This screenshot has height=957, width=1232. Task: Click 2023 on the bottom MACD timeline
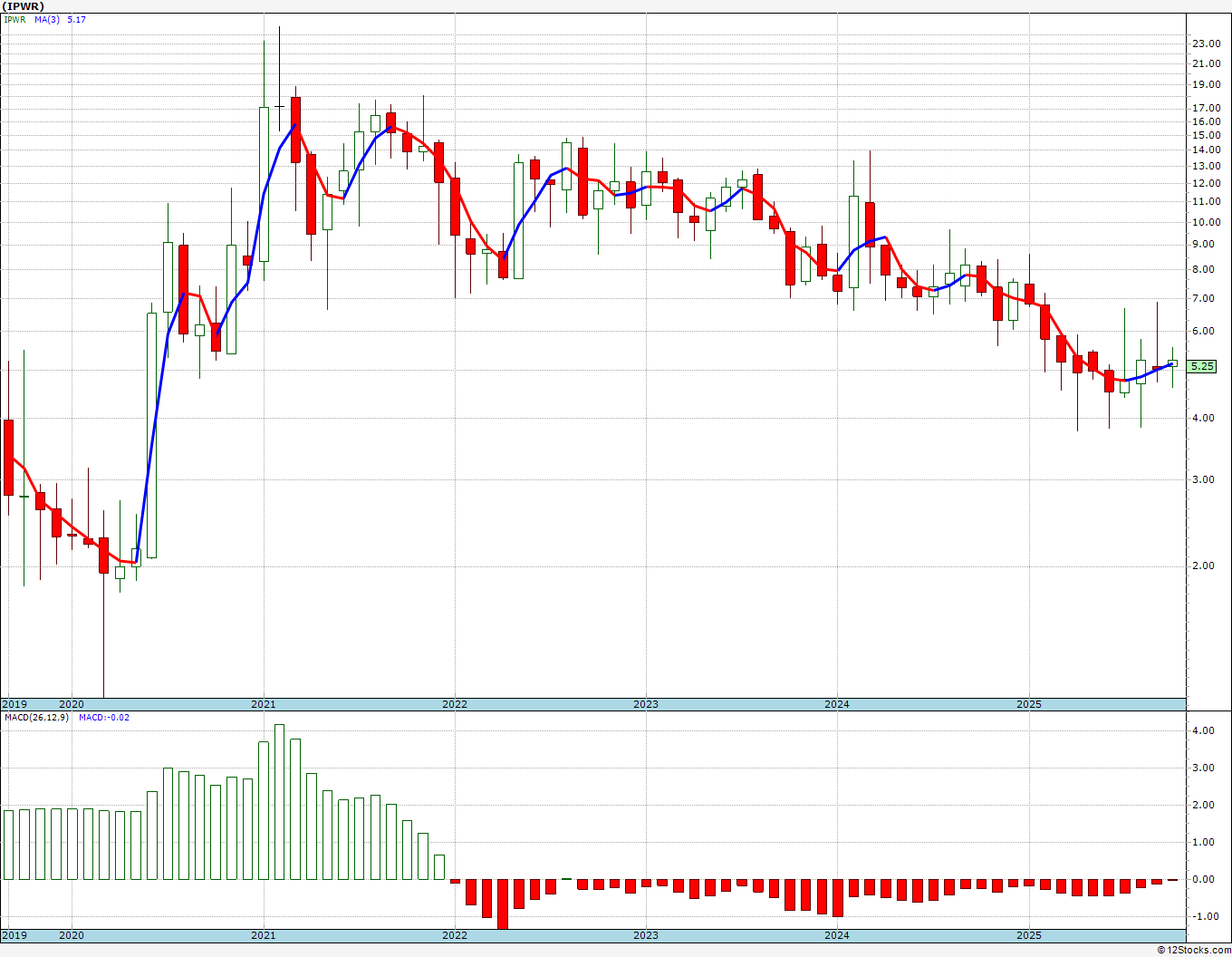click(x=646, y=935)
